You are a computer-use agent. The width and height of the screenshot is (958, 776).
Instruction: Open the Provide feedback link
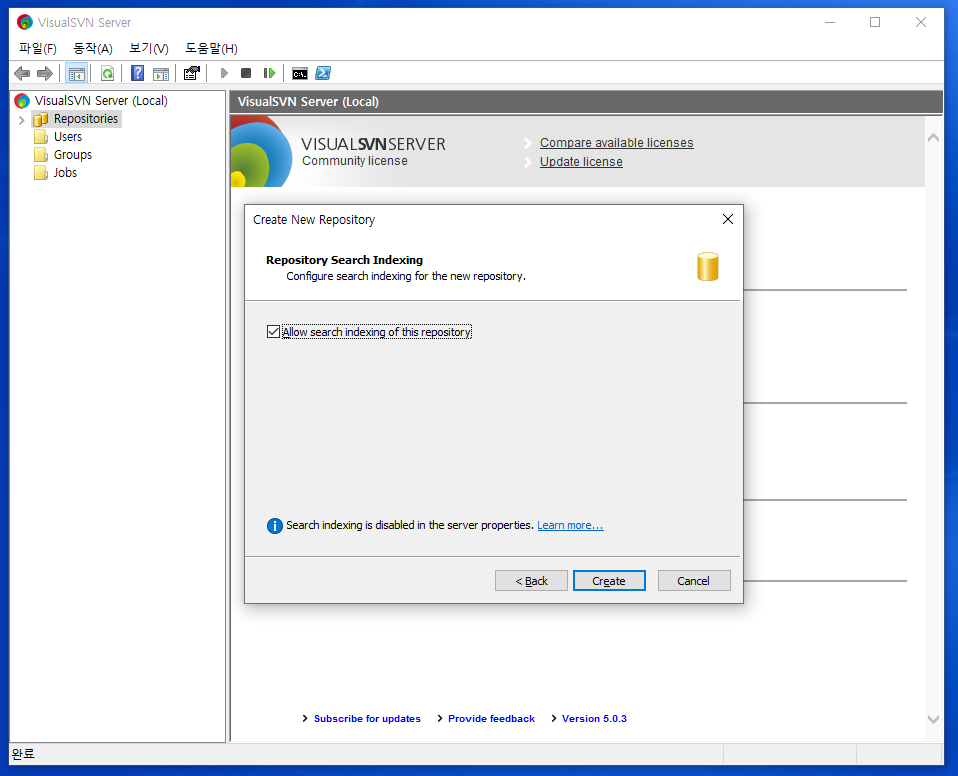491,719
